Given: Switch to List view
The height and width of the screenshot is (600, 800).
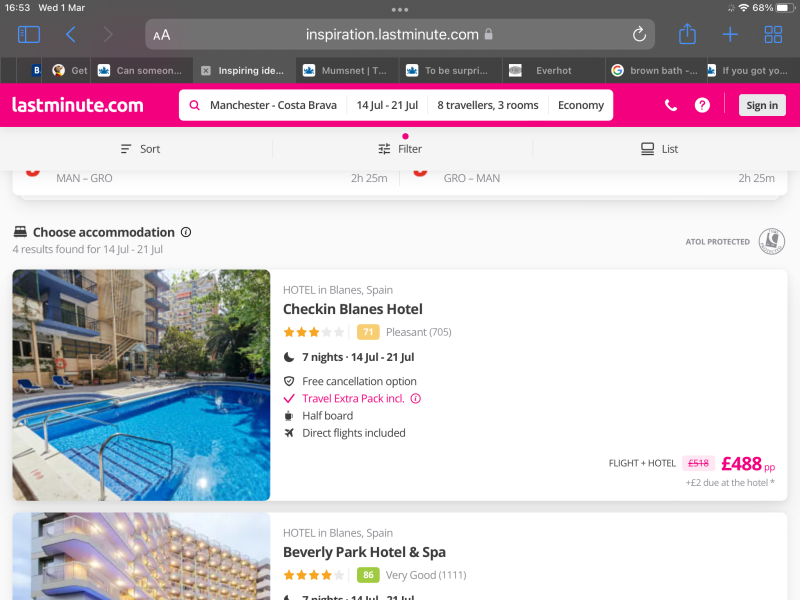Looking at the screenshot, I should click(x=659, y=149).
